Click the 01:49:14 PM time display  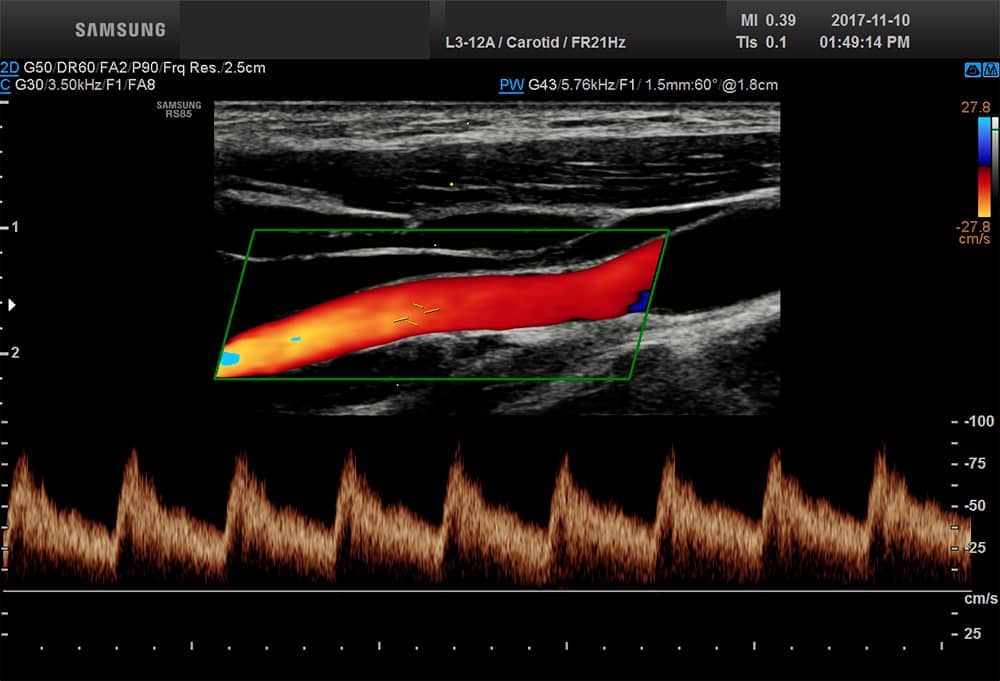pos(864,42)
